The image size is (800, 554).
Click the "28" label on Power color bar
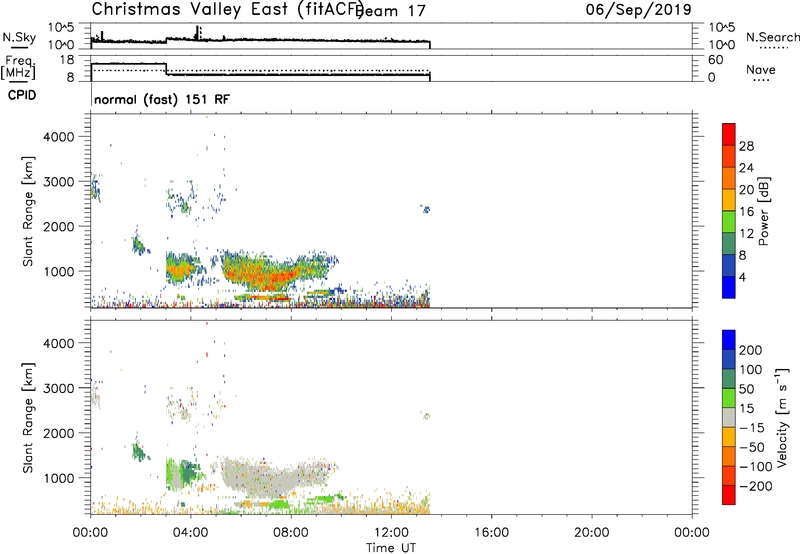(746, 146)
